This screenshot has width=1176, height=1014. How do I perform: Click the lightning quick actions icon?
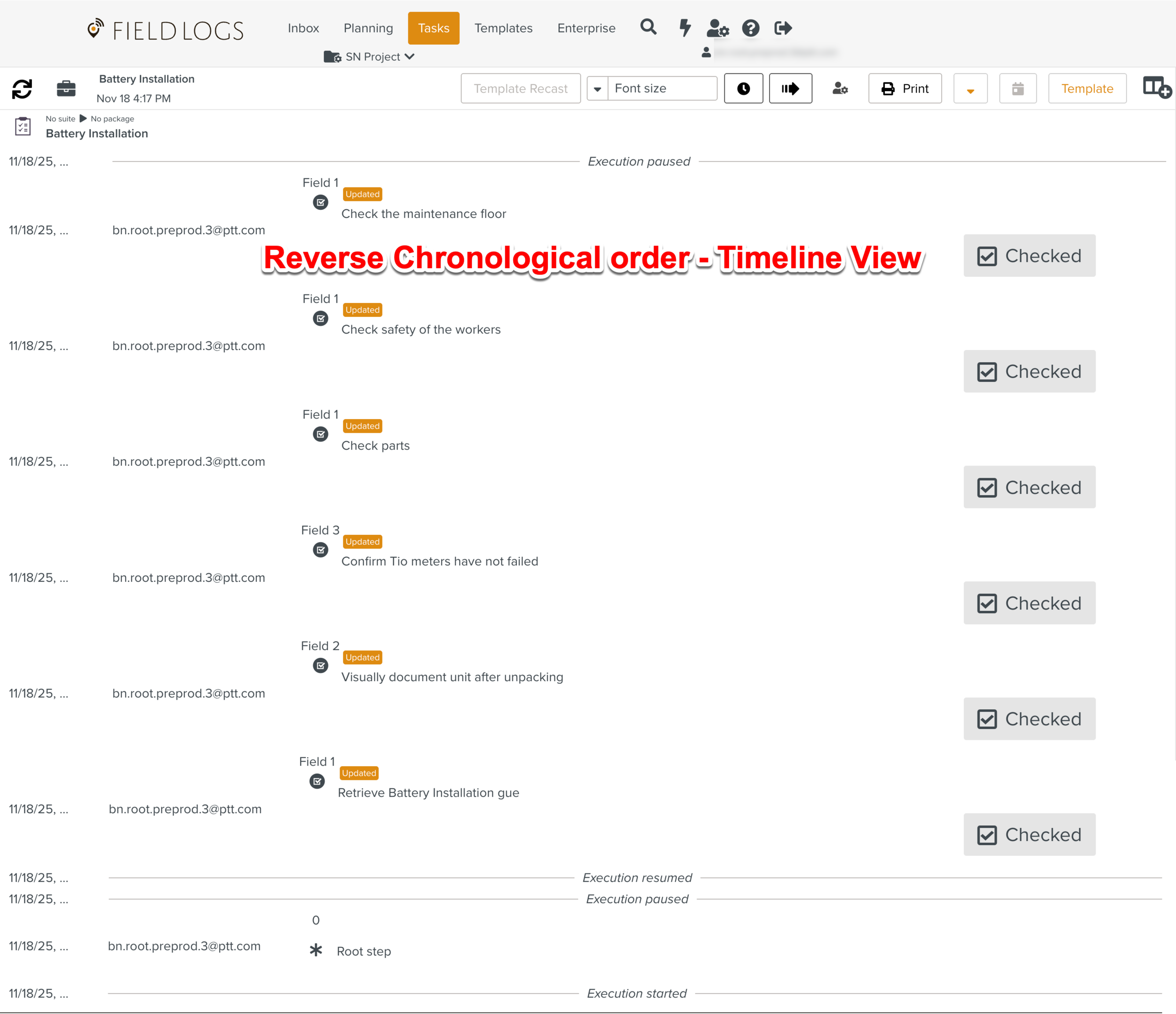coord(684,27)
